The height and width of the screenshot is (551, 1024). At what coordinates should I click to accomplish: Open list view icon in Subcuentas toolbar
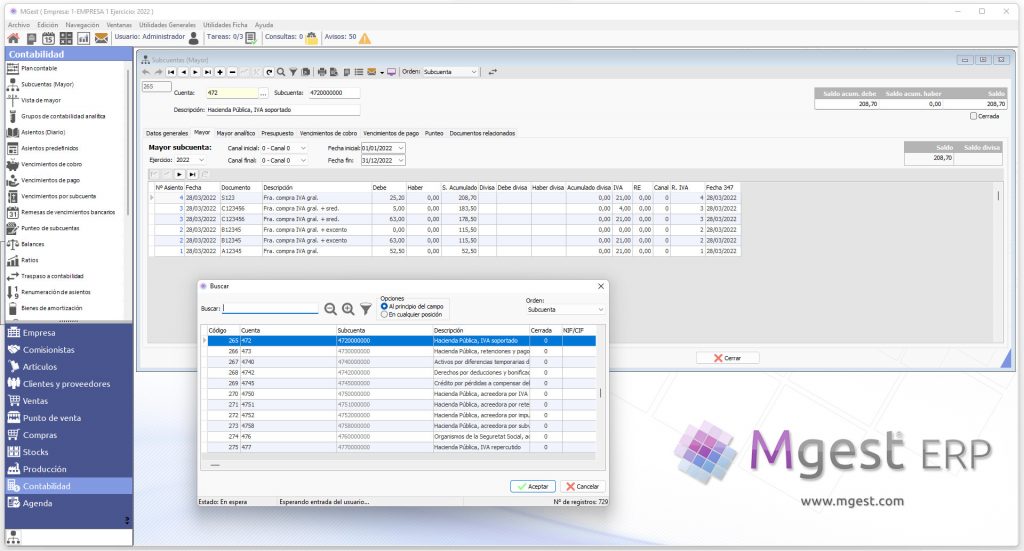[x=359, y=72]
